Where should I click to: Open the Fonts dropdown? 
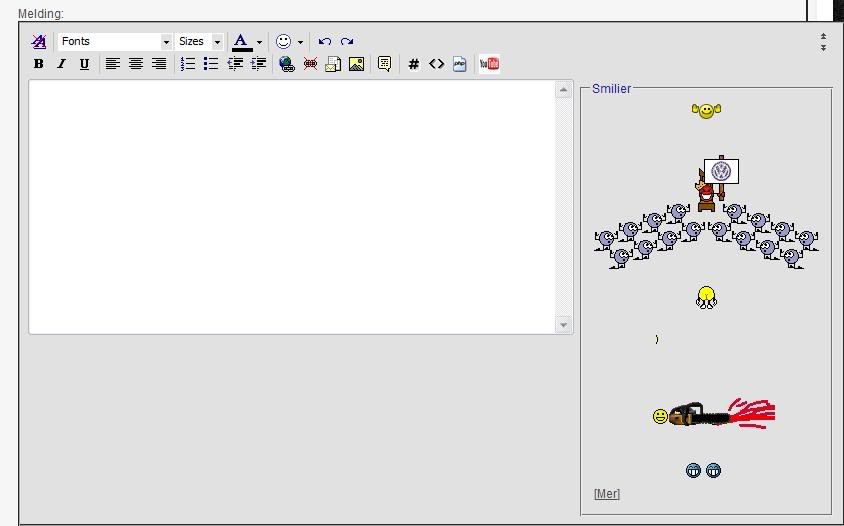(115, 42)
